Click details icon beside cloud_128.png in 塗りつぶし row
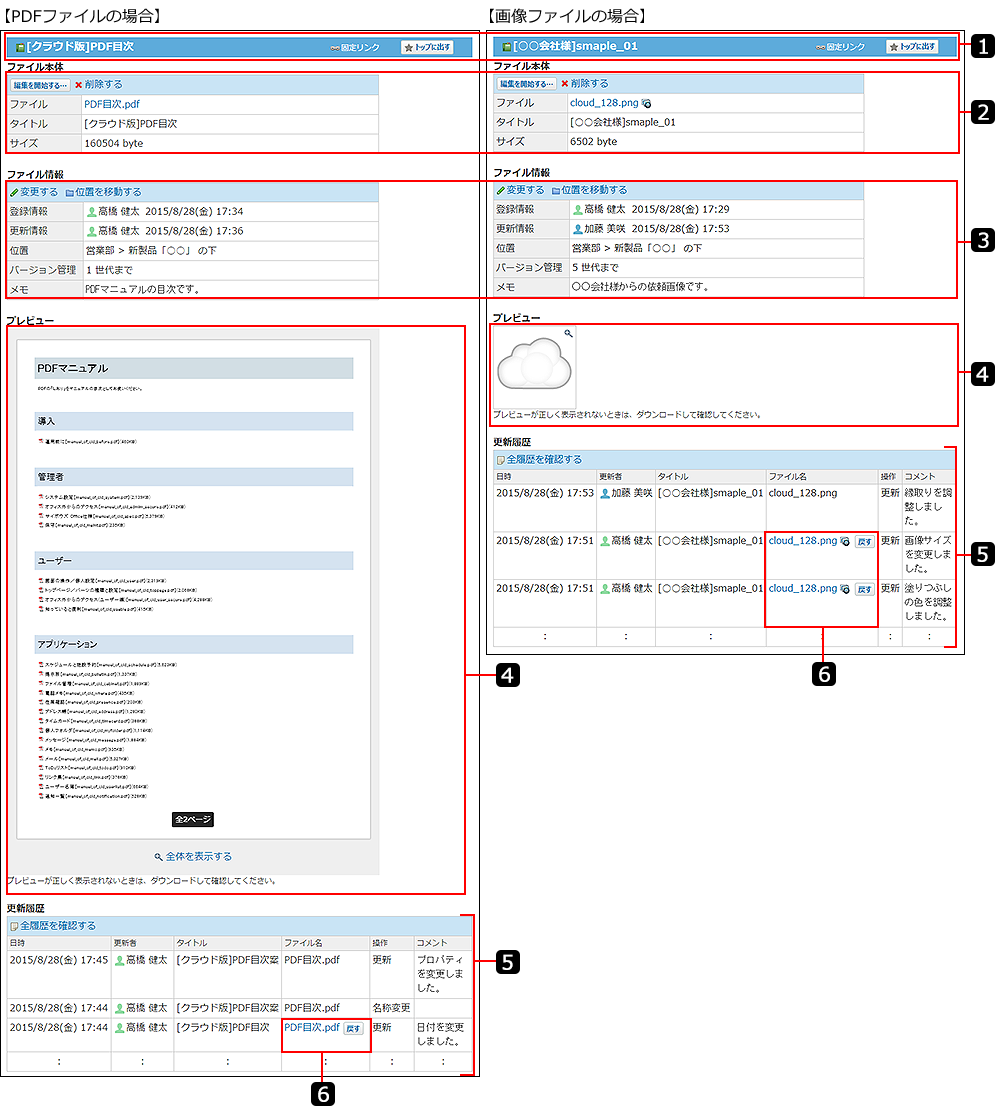The width and height of the screenshot is (1000, 1106). (845, 589)
